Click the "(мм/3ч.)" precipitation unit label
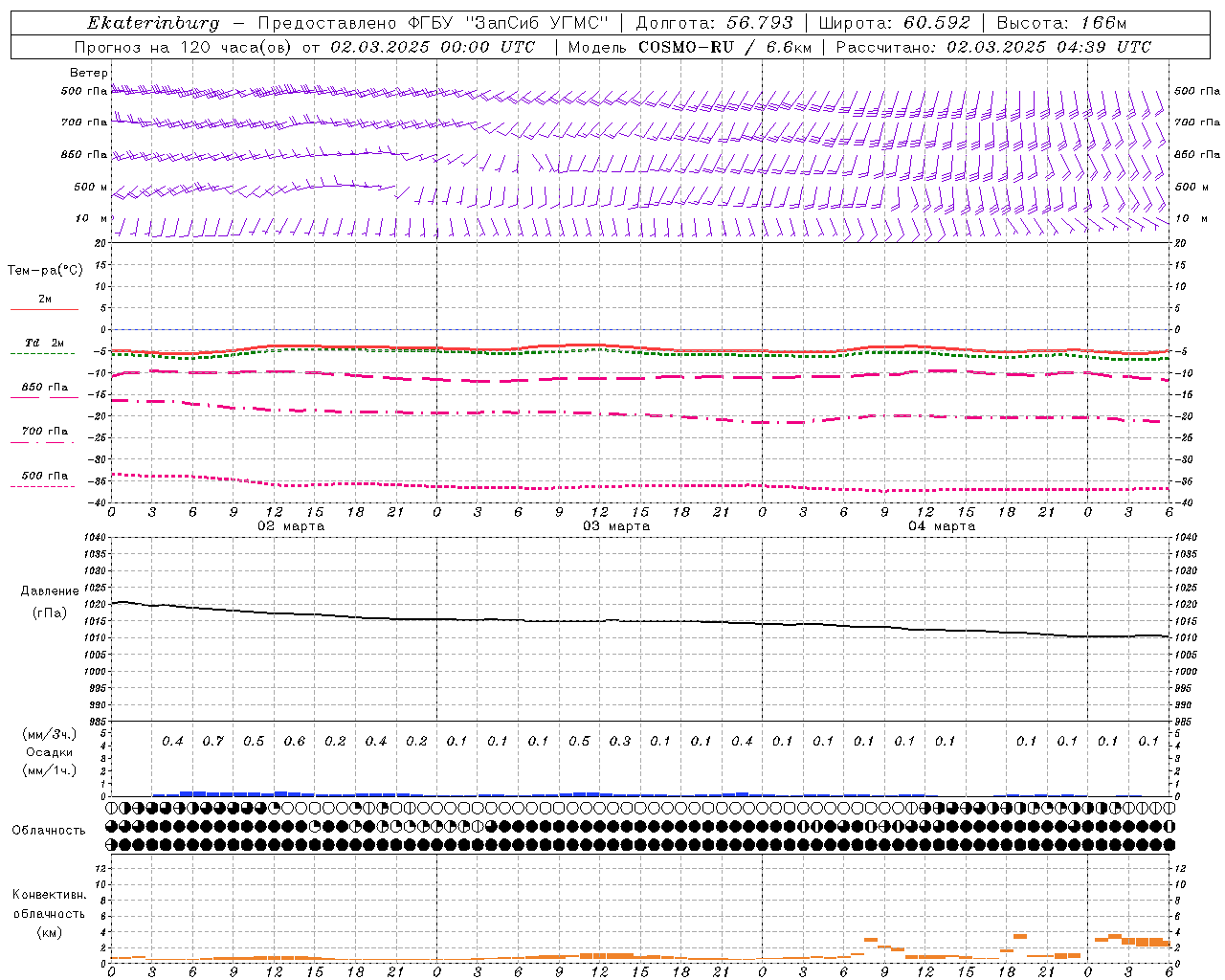 click(x=50, y=734)
